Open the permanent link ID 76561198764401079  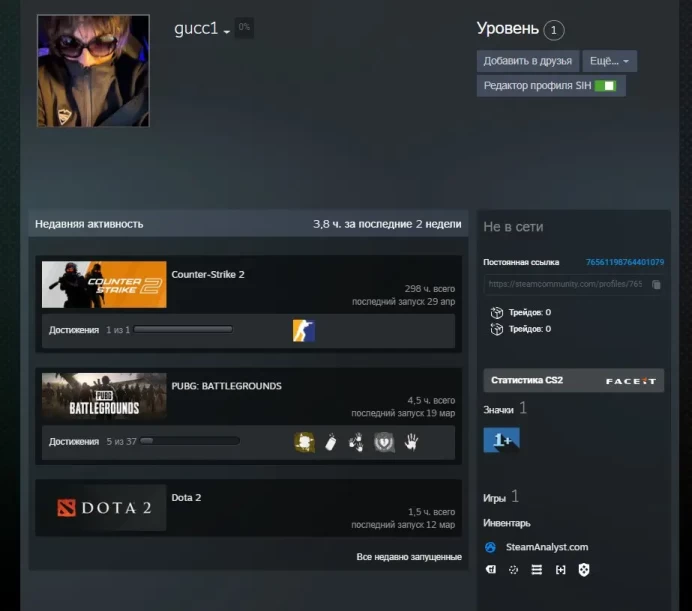[x=624, y=262]
